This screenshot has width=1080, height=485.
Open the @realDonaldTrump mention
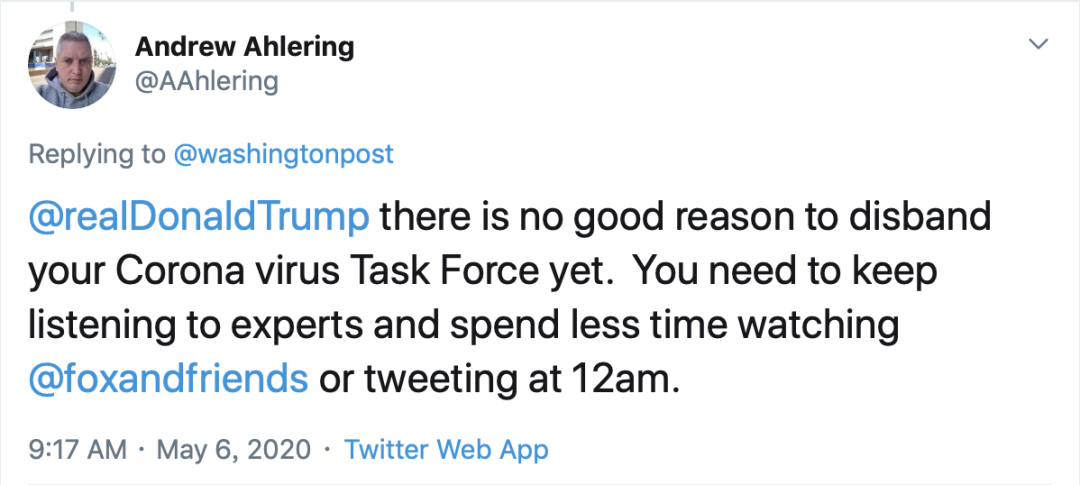(200, 217)
